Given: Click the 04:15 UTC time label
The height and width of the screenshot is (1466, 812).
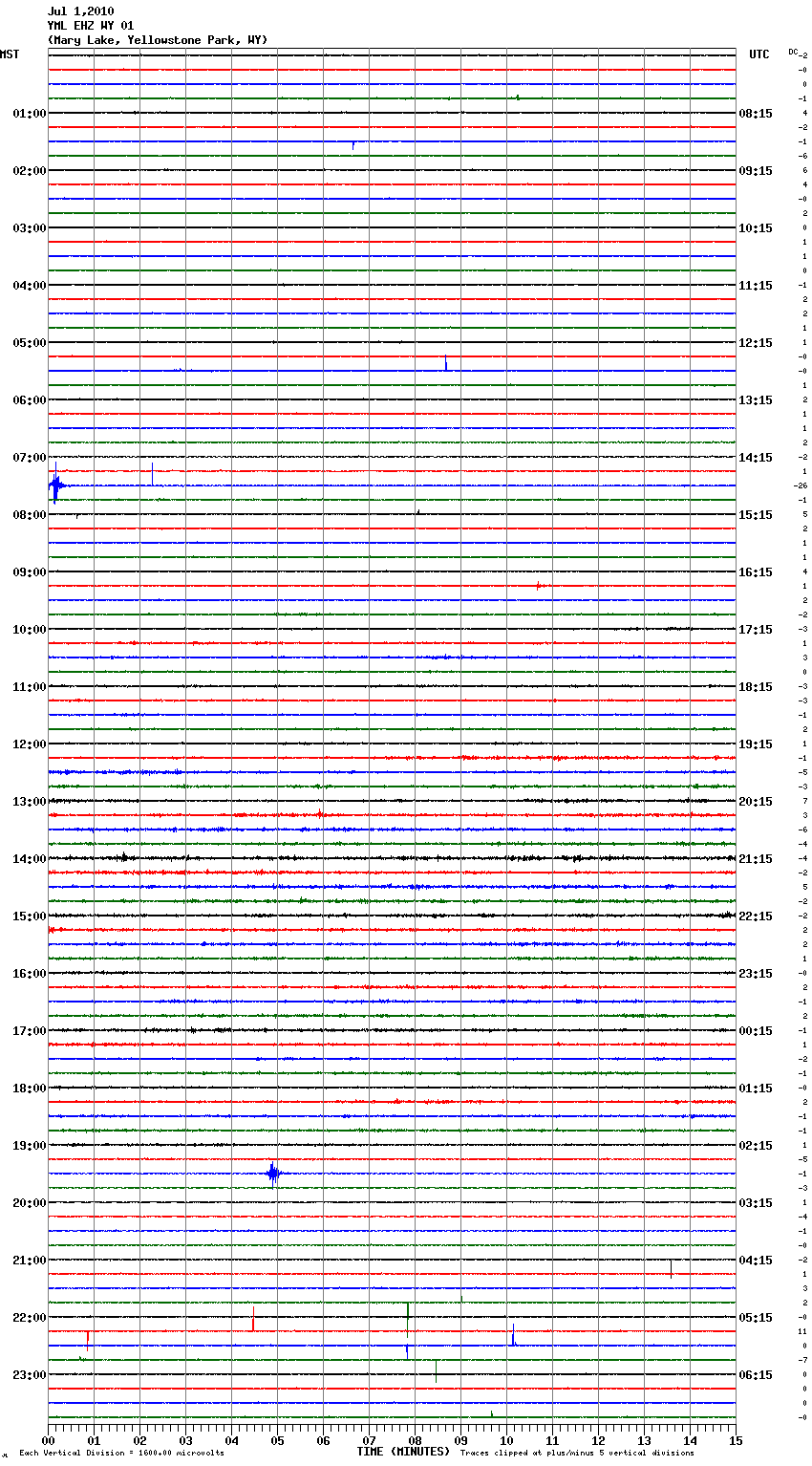Looking at the screenshot, I should coord(756,1260).
